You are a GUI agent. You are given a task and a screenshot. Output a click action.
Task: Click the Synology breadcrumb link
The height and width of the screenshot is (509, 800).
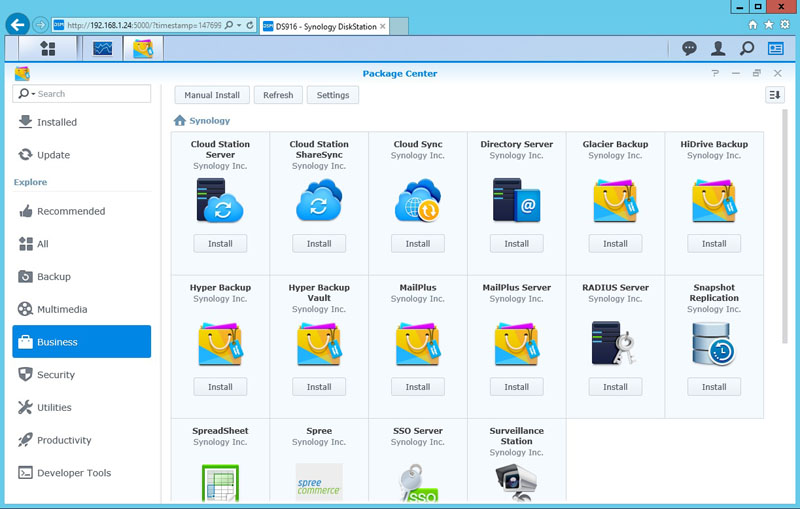[x=210, y=121]
